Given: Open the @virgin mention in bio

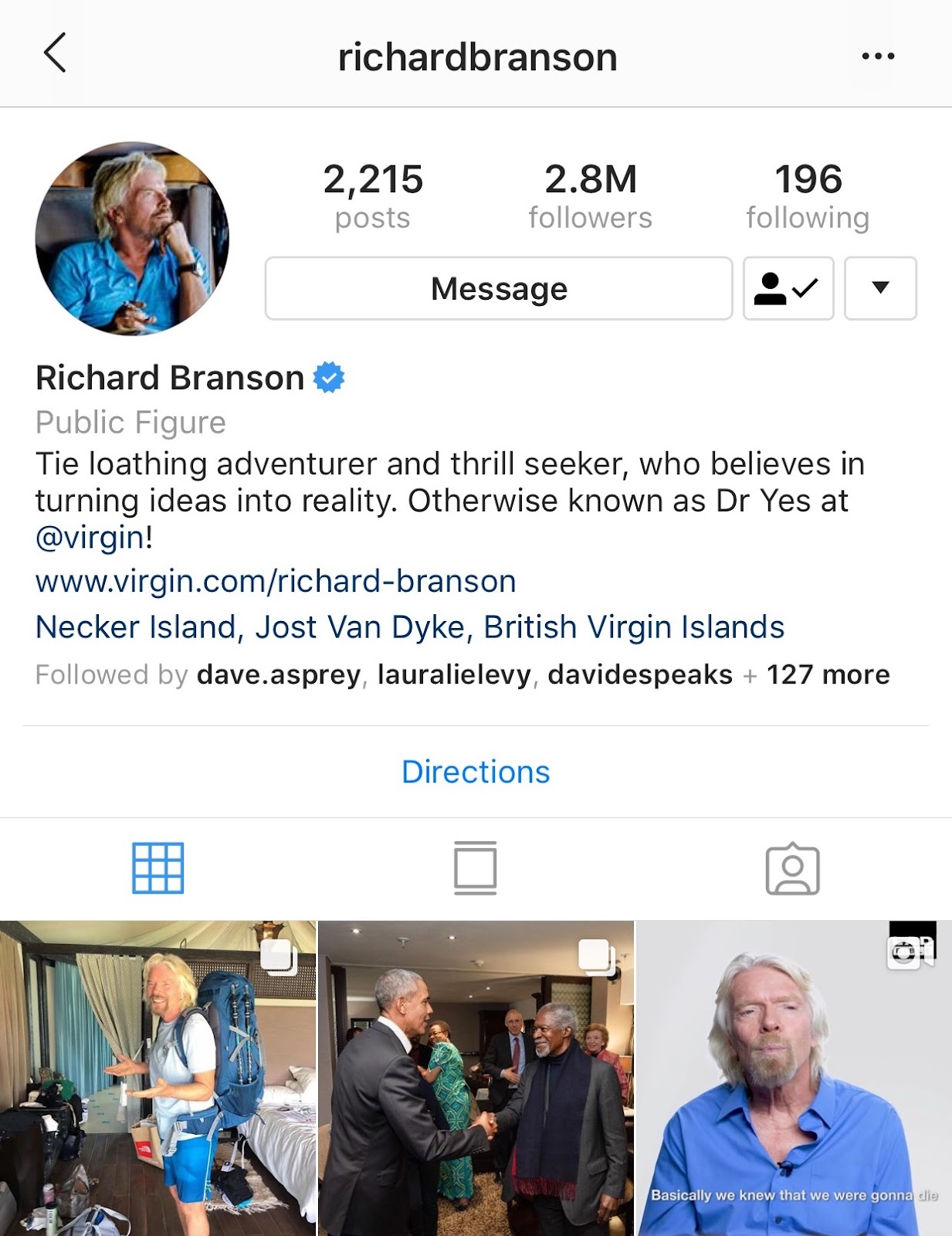Looking at the screenshot, I should pyautogui.click(x=90, y=538).
